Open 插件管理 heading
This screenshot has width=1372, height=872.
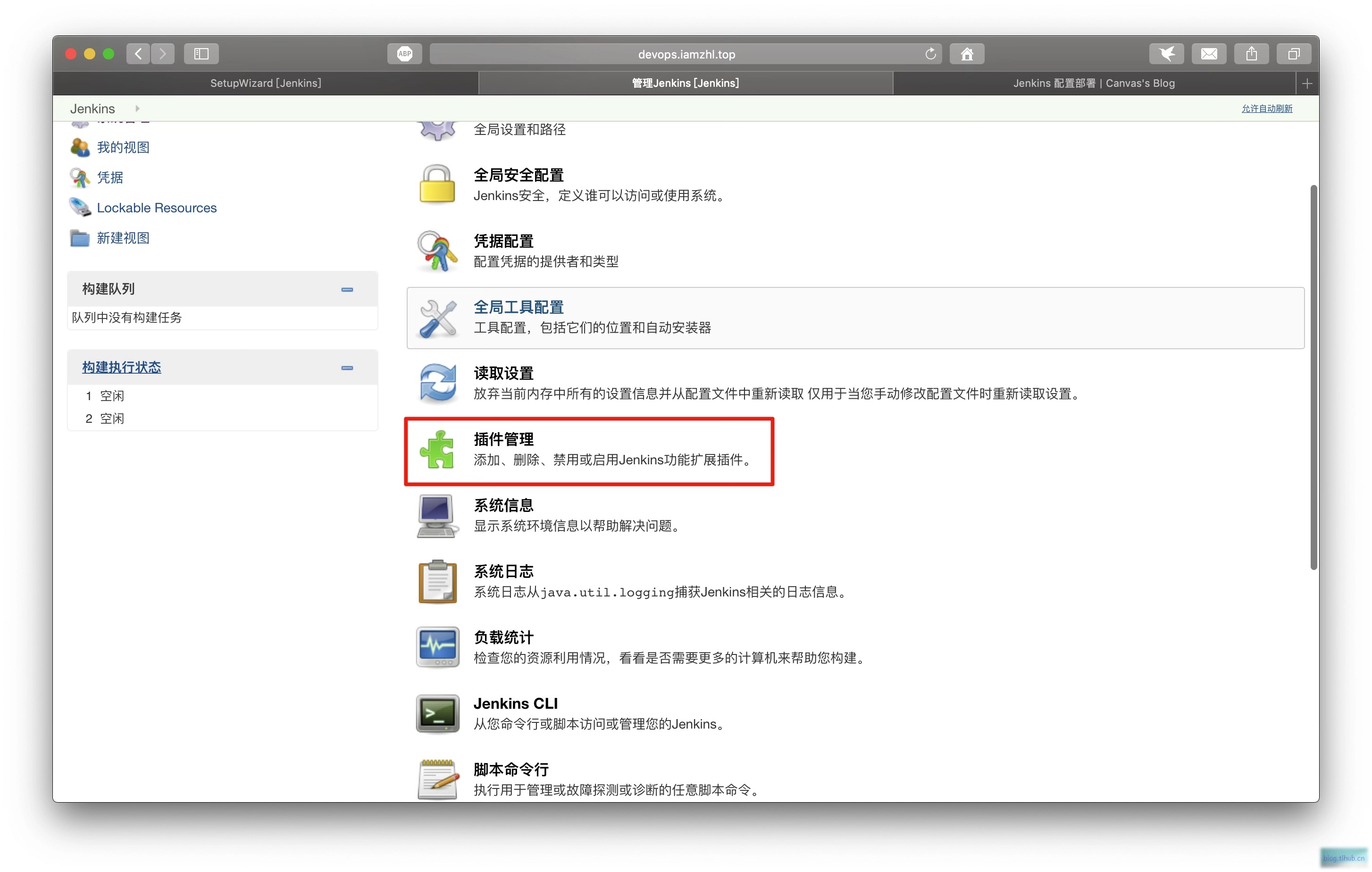click(504, 439)
